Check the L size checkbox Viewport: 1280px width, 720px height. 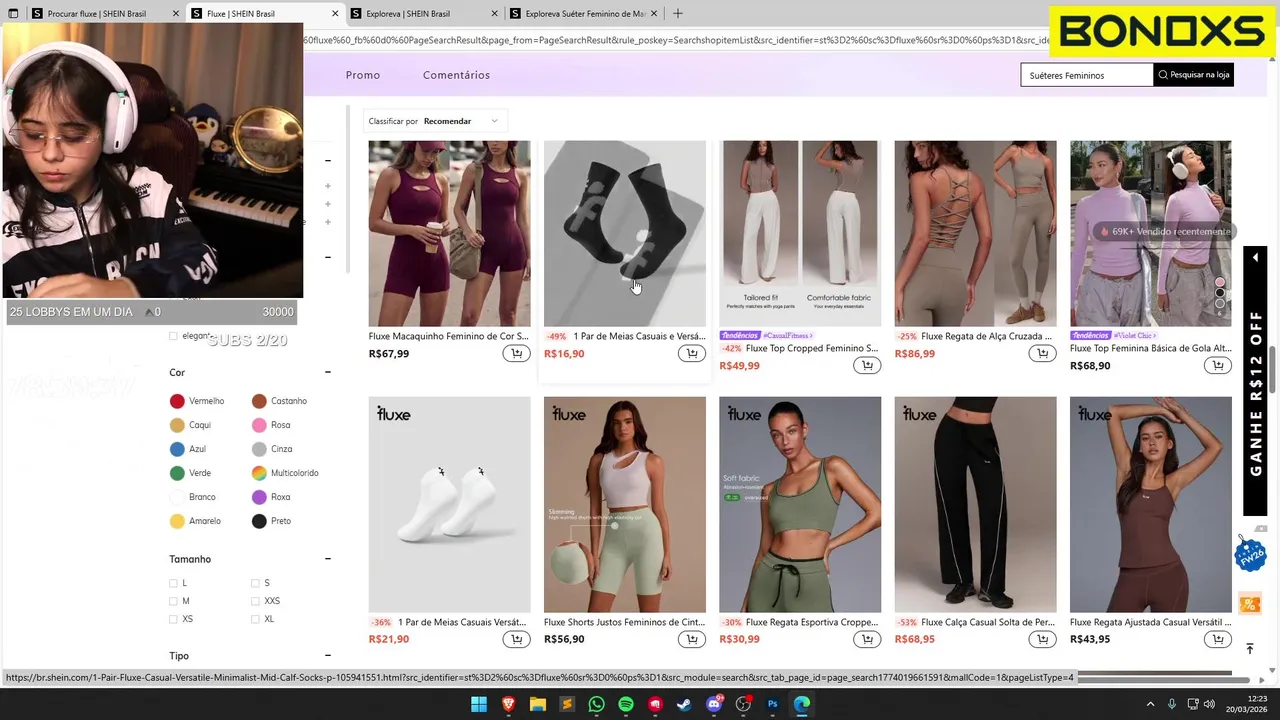(x=173, y=583)
